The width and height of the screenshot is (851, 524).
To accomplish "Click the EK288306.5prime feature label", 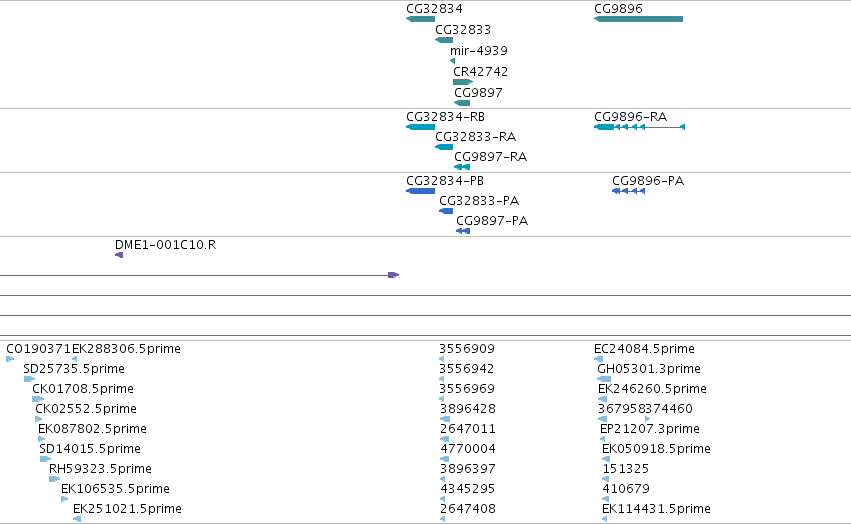I will coord(126,349).
